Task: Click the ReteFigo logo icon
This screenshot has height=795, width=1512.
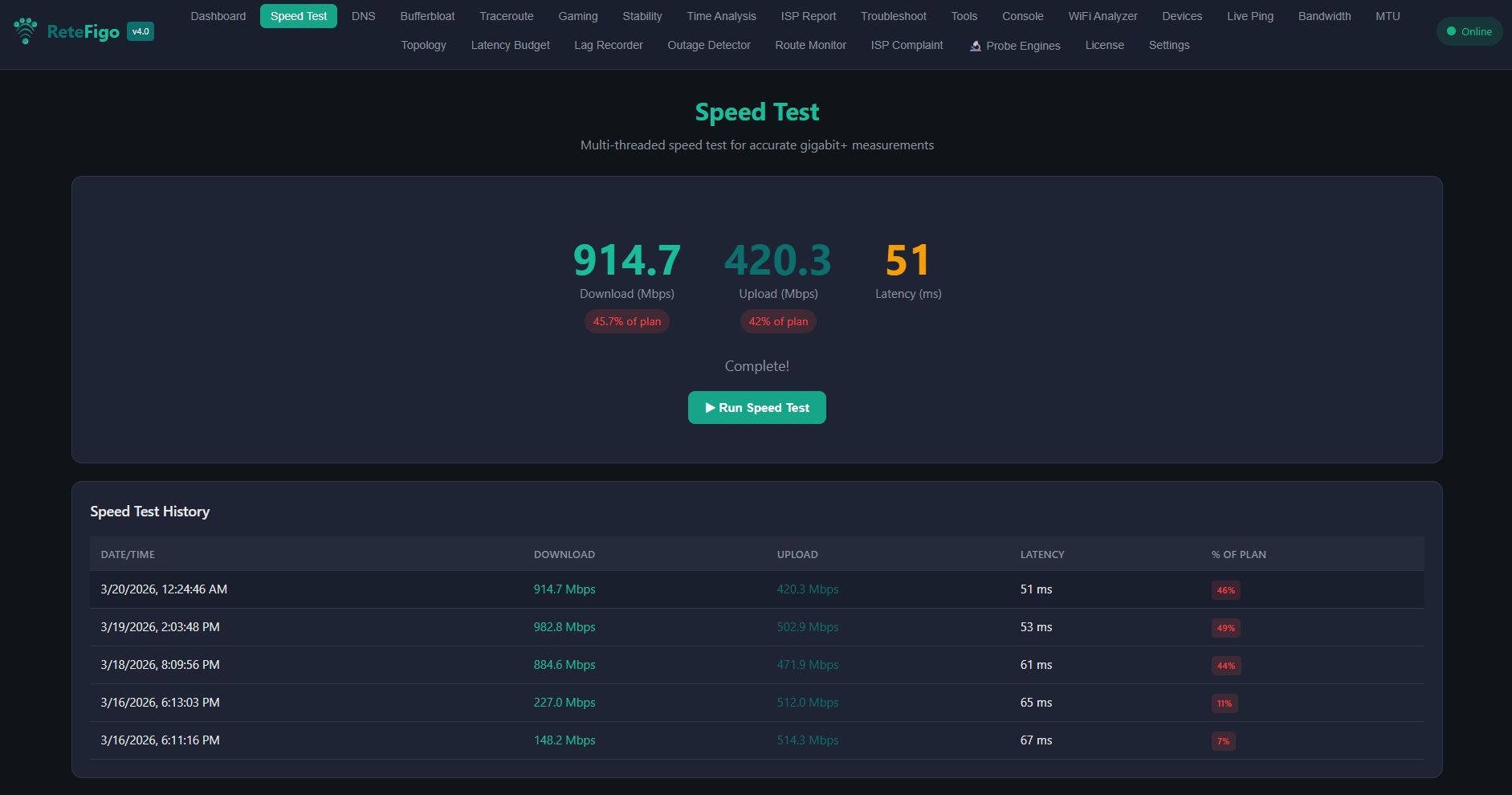Action: 26,31
